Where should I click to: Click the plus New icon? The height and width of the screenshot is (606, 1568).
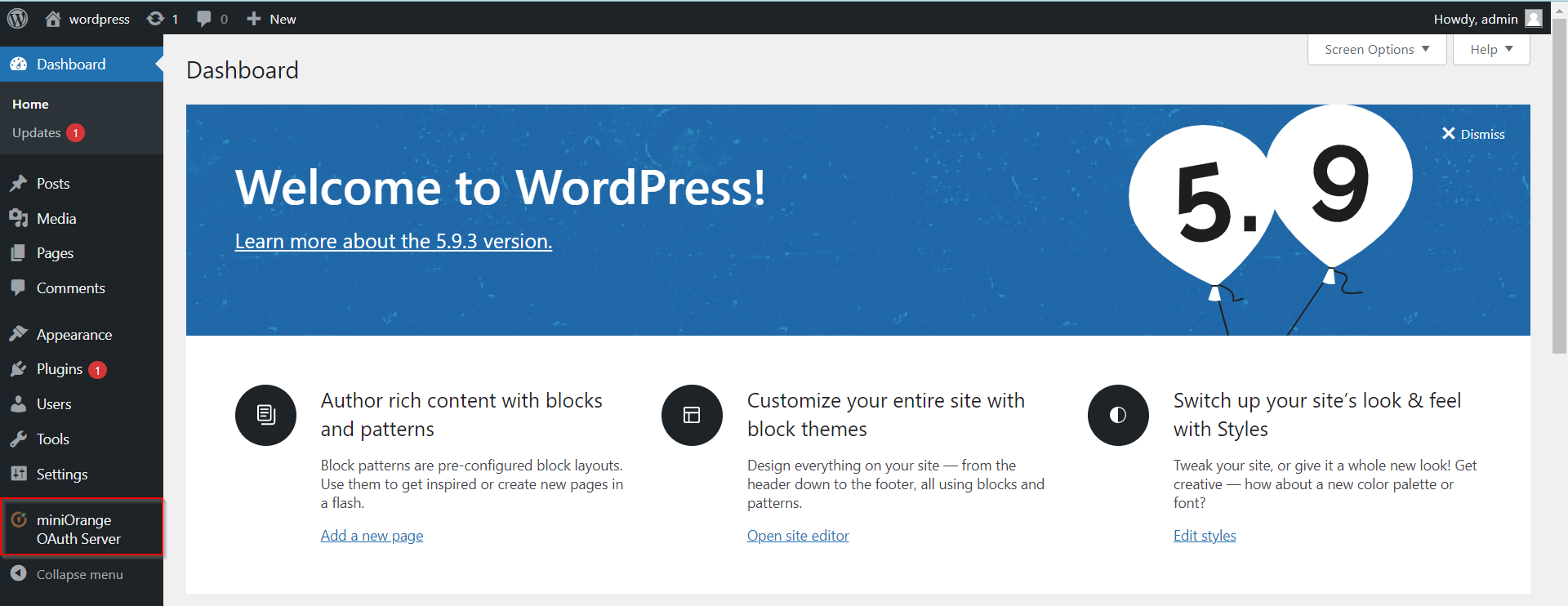(x=254, y=18)
